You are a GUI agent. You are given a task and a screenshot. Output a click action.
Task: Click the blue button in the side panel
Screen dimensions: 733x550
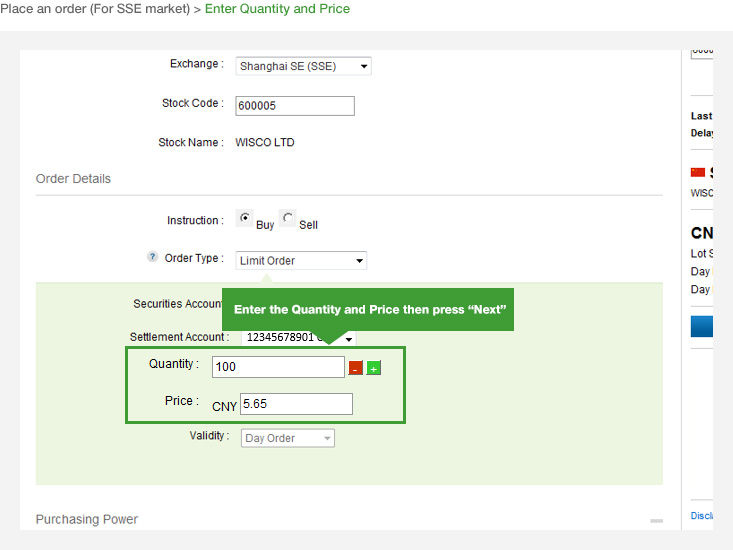702,326
